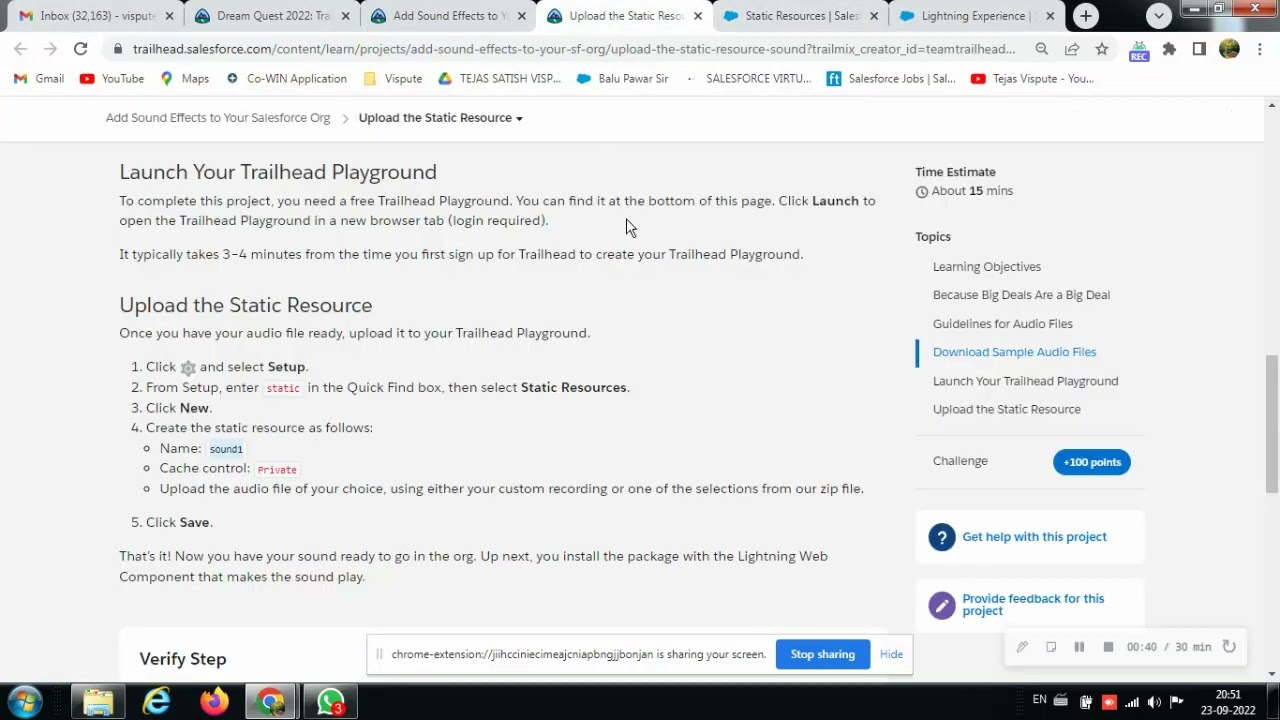
Task: Jump to Learning Objectives topic
Action: [987, 267]
